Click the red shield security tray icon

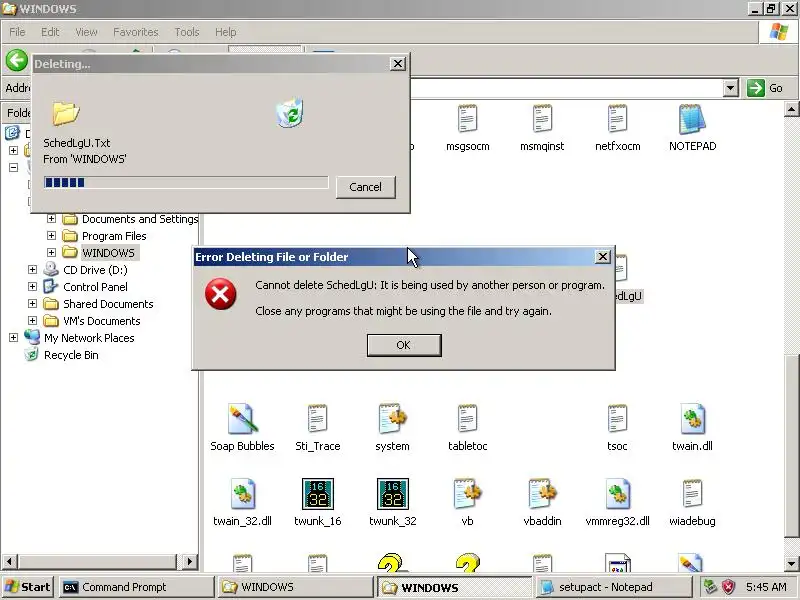coord(729,587)
